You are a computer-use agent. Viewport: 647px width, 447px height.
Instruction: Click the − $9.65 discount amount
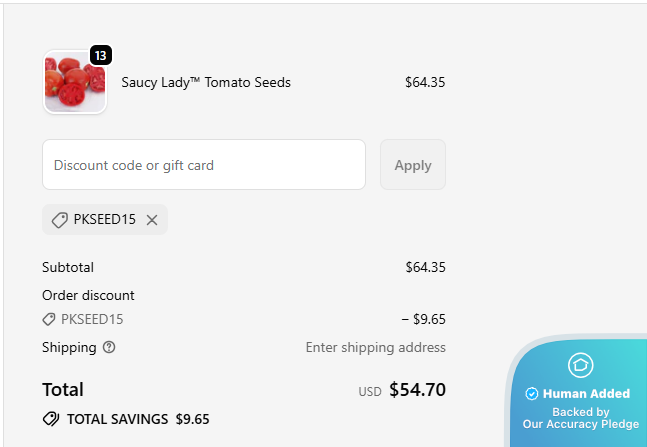click(423, 320)
